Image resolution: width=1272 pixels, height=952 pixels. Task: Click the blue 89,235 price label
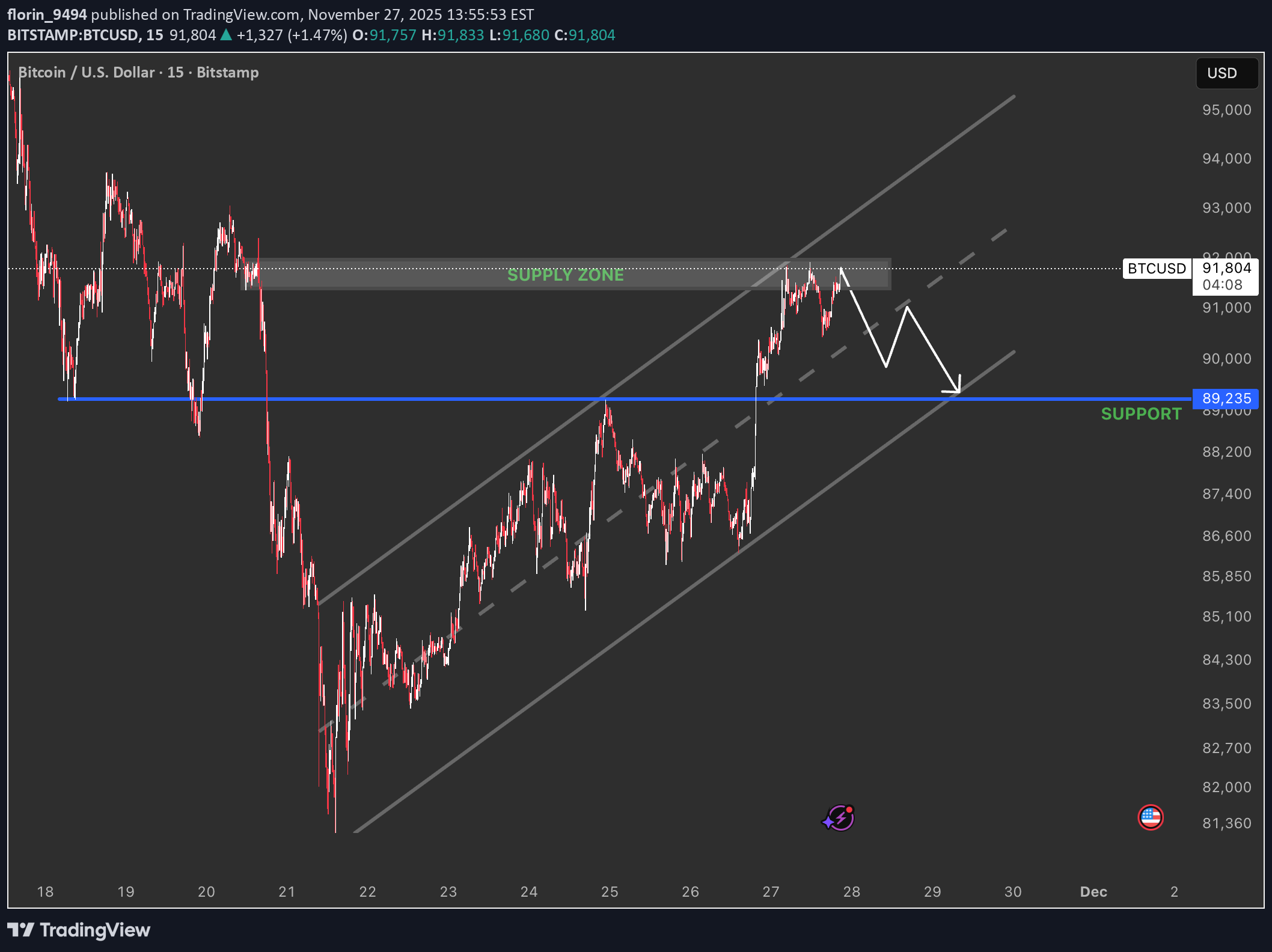coord(1226,398)
